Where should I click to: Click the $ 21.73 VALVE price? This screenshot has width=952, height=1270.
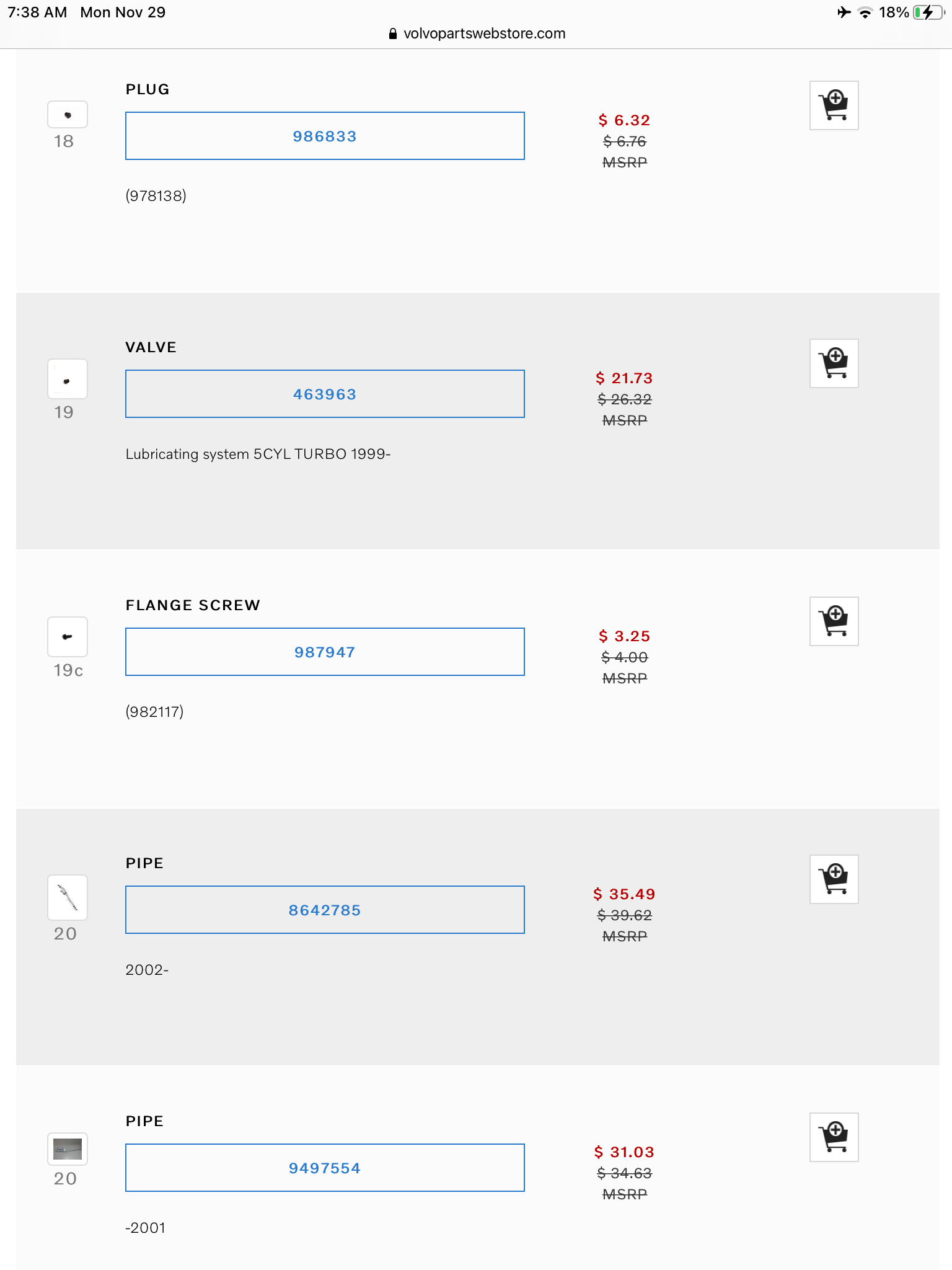624,378
